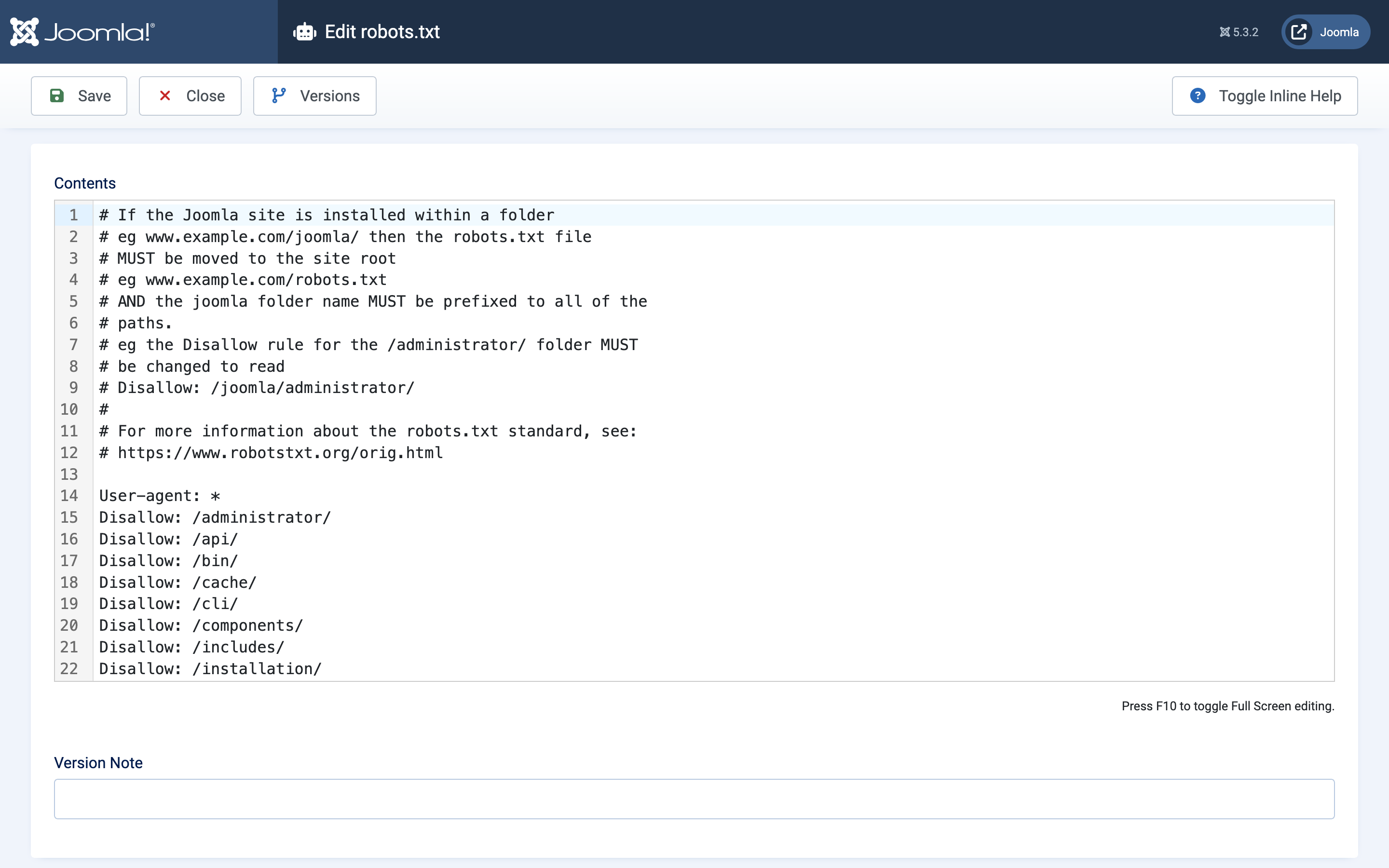
Task: Click line 1 '# If the Joomla site is installed'
Action: (x=327, y=215)
